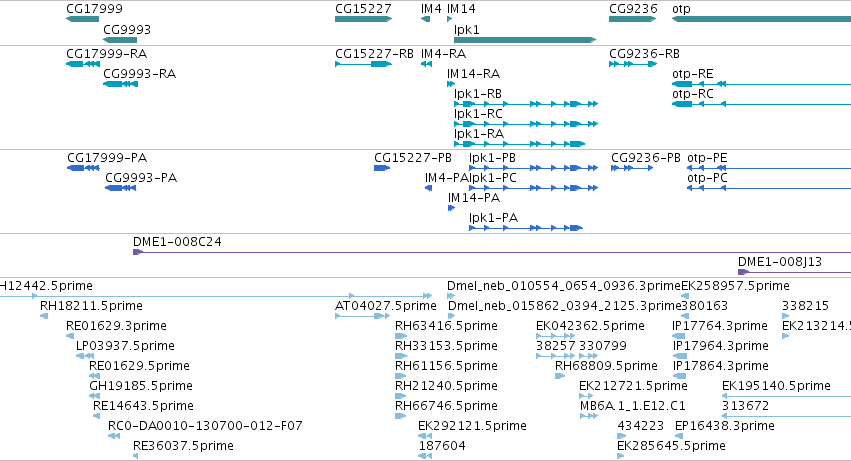Select protein CG9993-PA
The height and width of the screenshot is (461, 851).
coord(120,188)
